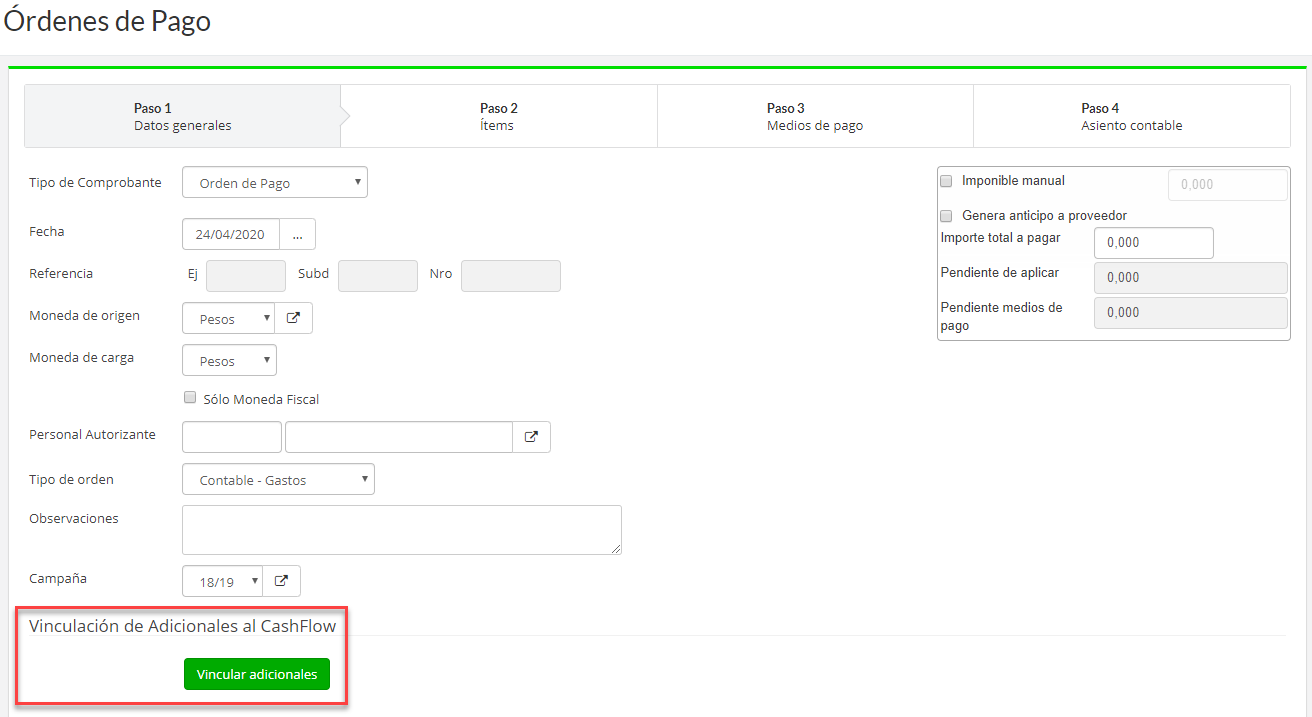The height and width of the screenshot is (717, 1312).
Task: Click the Tipo de Comprobante label
Action: point(95,183)
